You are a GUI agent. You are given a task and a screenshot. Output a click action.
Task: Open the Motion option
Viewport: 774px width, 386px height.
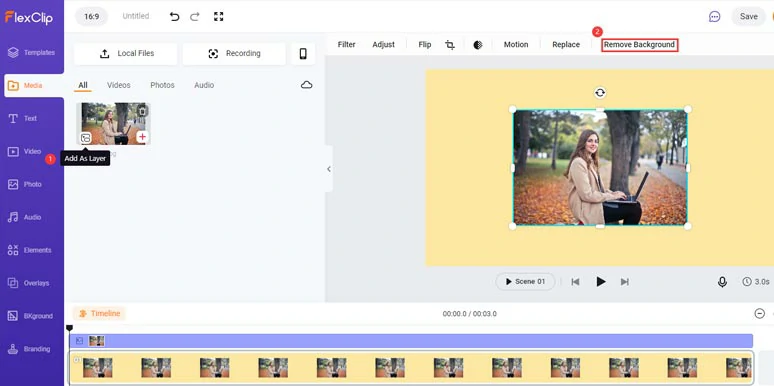point(516,44)
